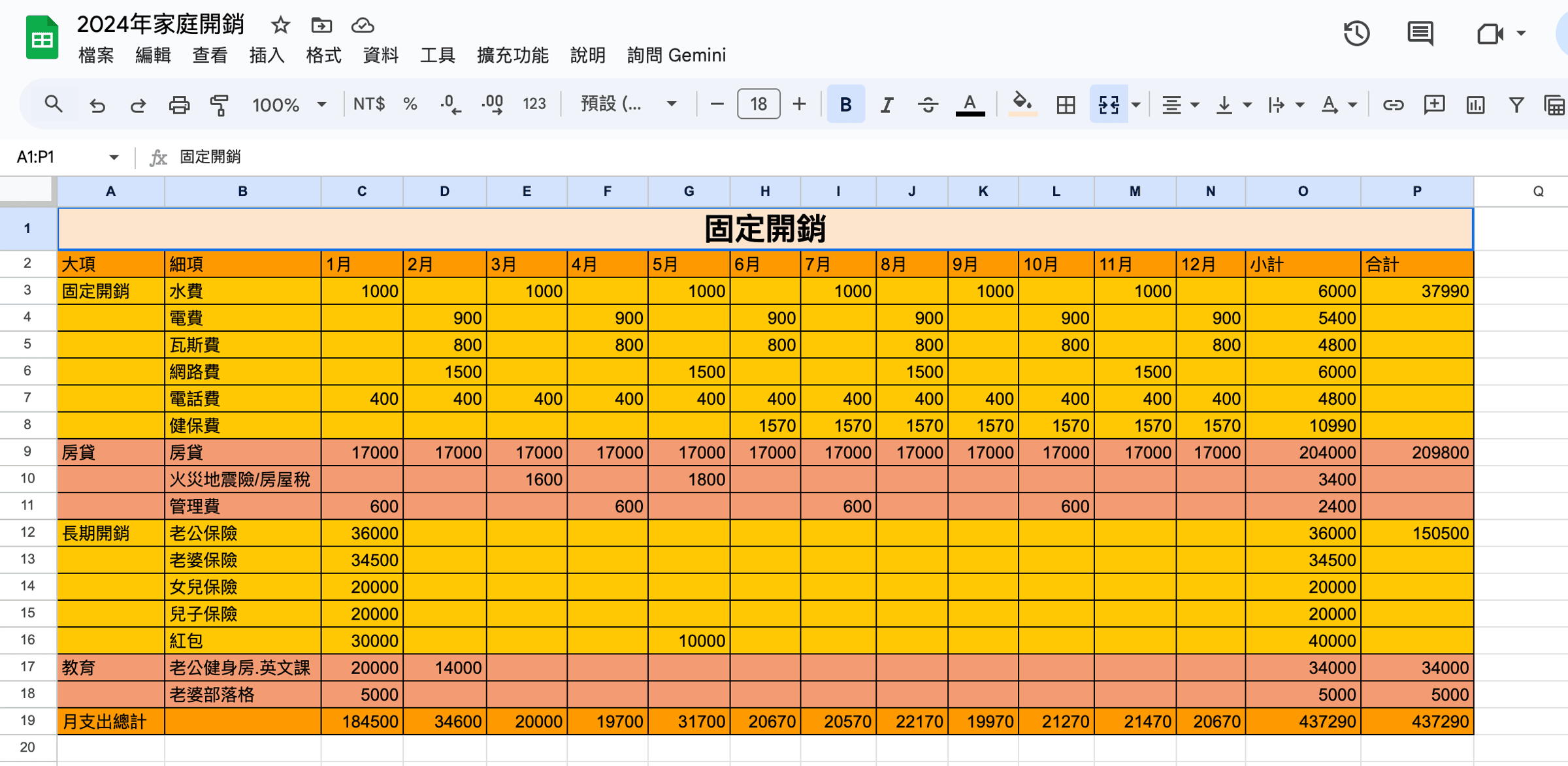Screen dimensions: 1568x766
Task: Open the 插入 menu
Action: 267,56
